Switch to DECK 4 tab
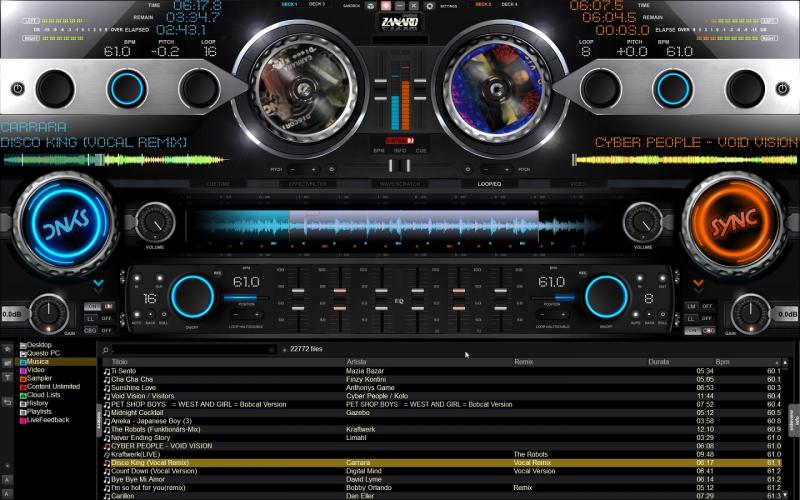The height and width of the screenshot is (500, 800). [509, 4]
